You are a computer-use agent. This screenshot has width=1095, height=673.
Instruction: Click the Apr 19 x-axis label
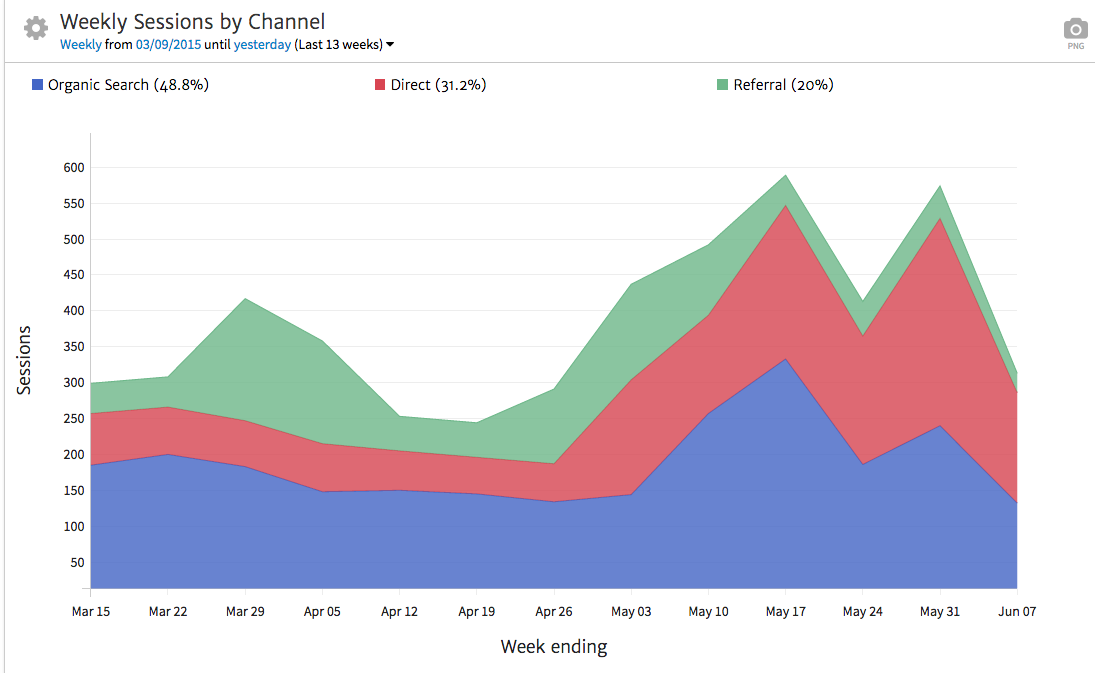click(477, 611)
